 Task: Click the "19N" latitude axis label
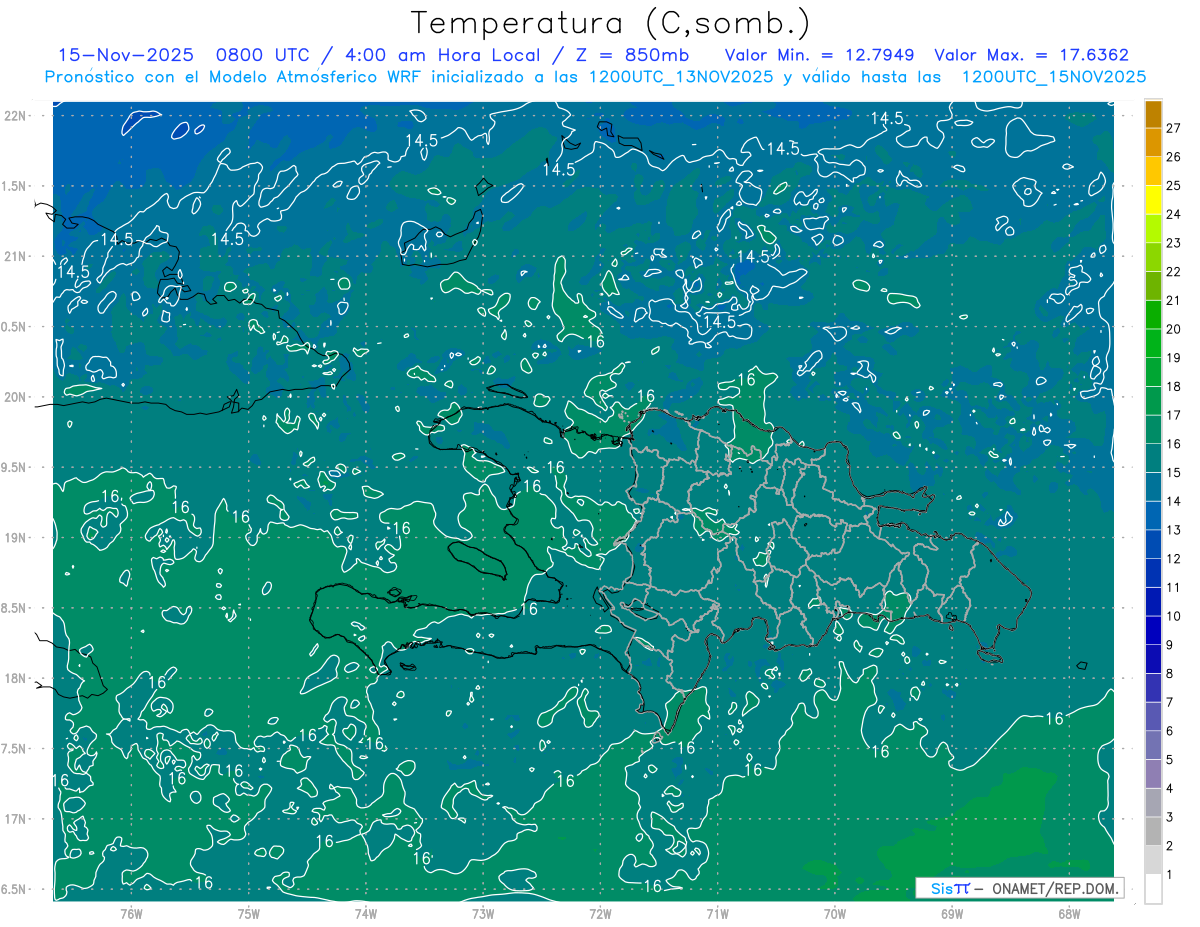[16, 537]
